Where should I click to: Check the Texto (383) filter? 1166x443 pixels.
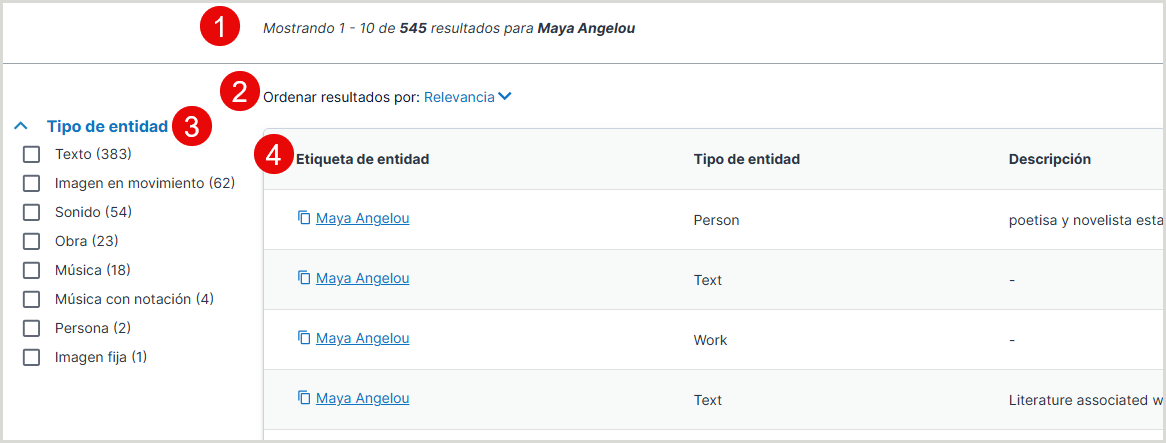[x=31, y=155]
